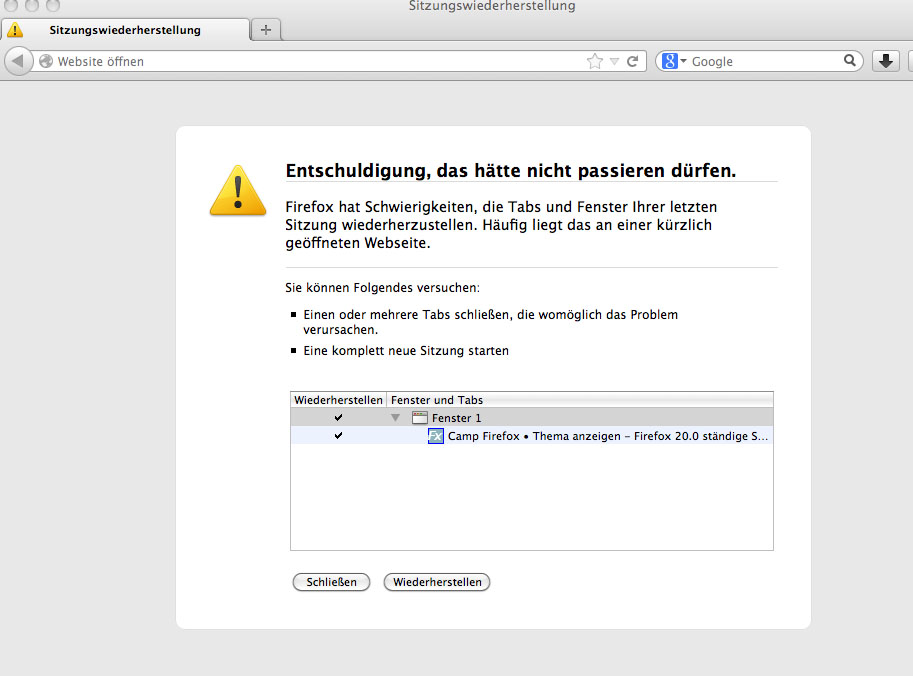This screenshot has height=676, width=913.
Task: Click the magnifier search icon
Action: (850, 61)
